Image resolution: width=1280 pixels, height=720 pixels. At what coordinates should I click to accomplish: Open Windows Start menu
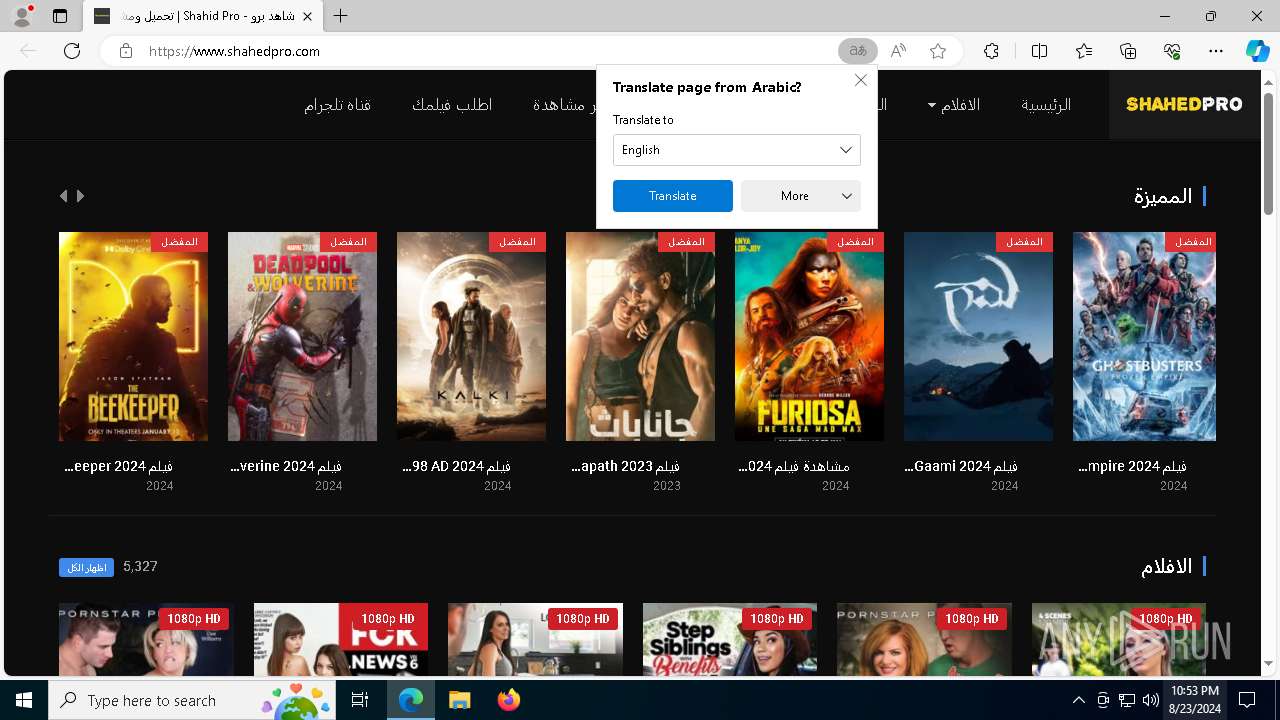[24, 700]
